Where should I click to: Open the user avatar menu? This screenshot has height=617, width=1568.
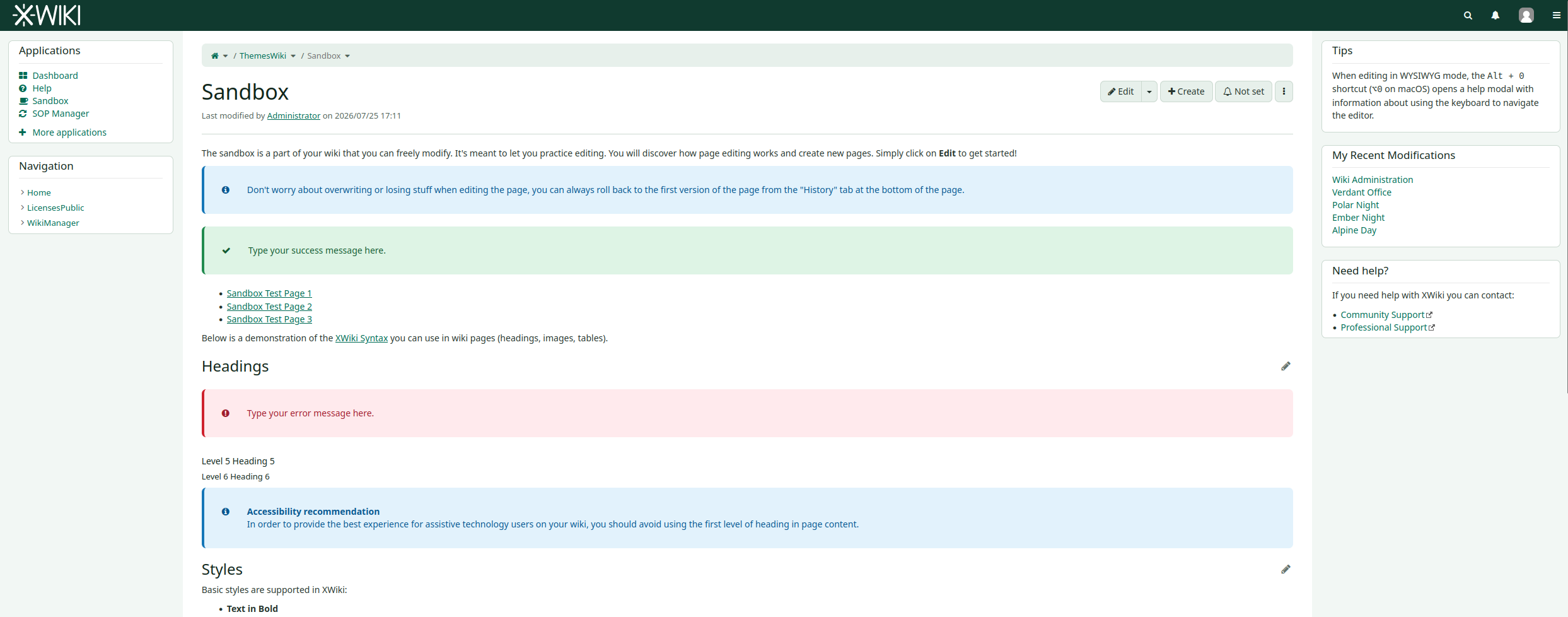tap(1526, 15)
